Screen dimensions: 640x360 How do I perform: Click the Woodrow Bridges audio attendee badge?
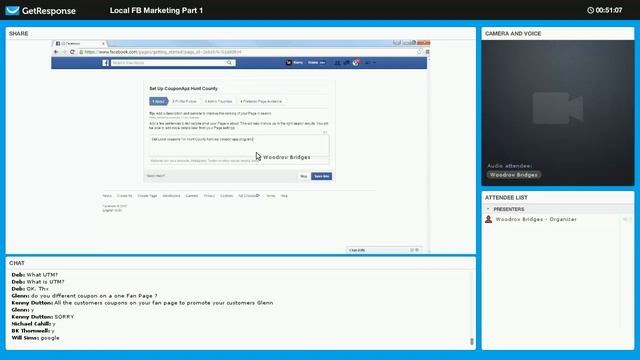click(x=513, y=175)
